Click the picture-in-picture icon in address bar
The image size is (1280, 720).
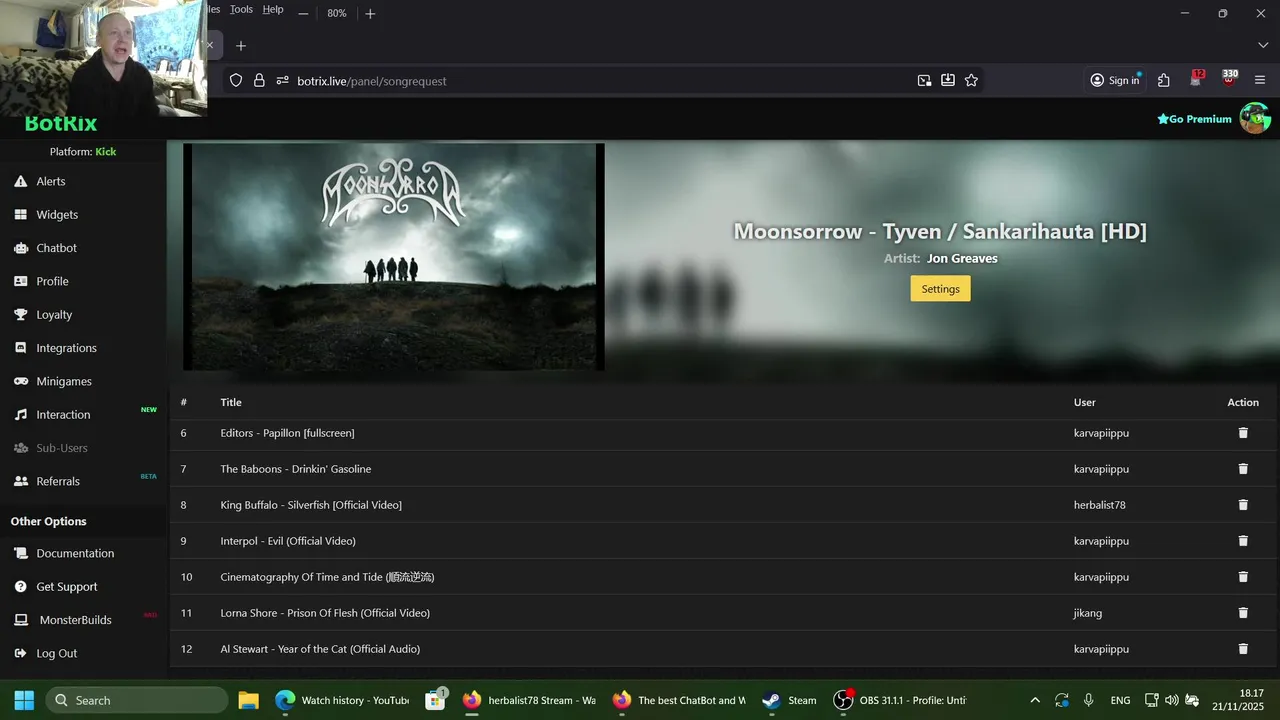pos(924,80)
